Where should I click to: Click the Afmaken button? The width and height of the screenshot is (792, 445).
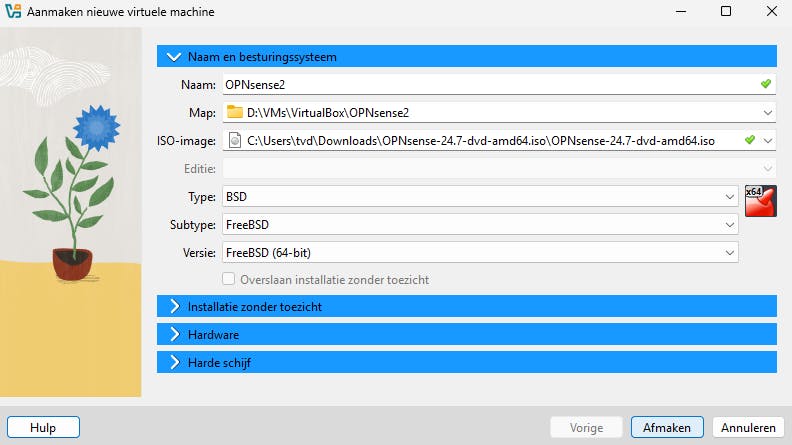(x=667, y=427)
